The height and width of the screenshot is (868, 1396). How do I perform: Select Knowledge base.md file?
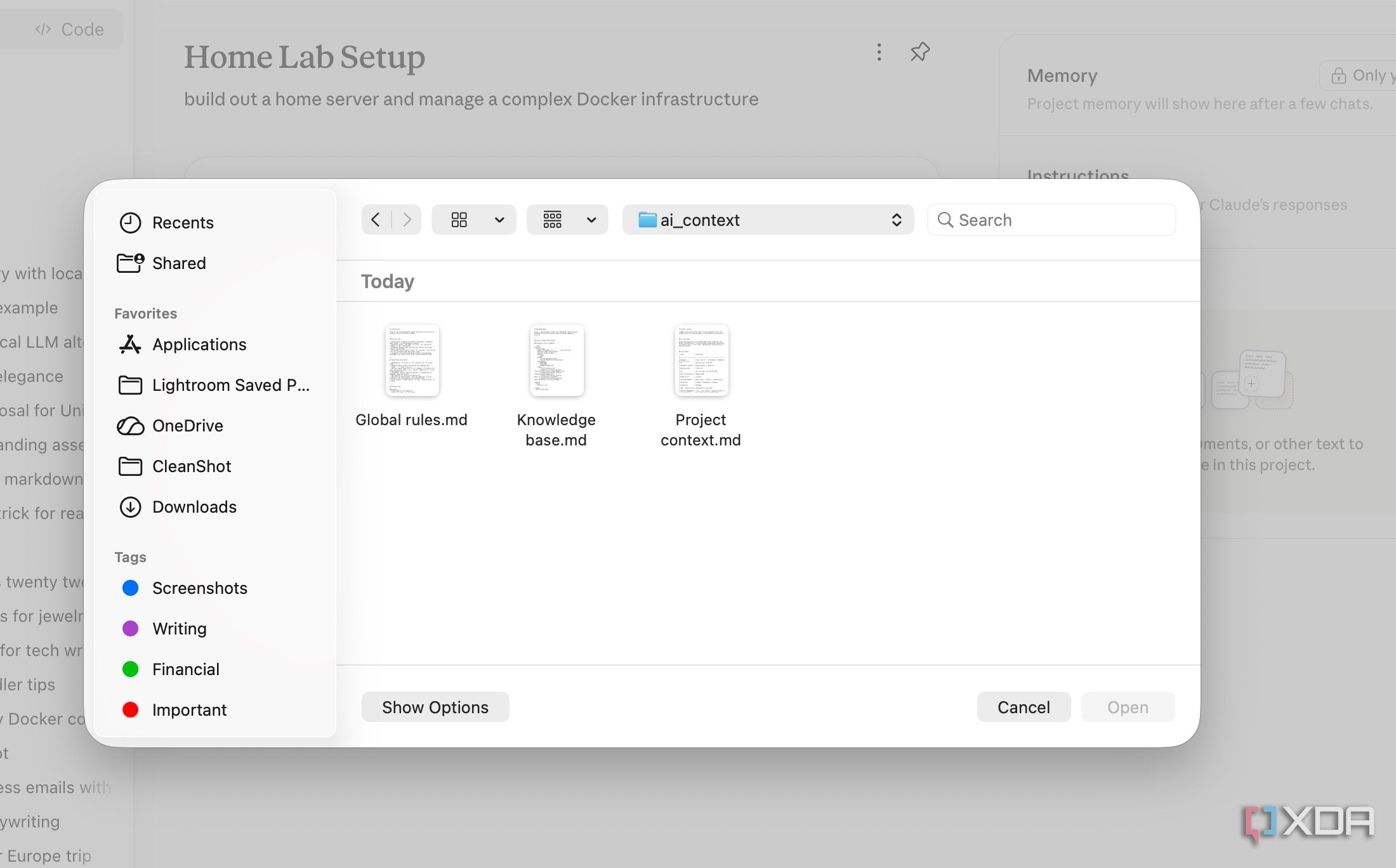556,386
